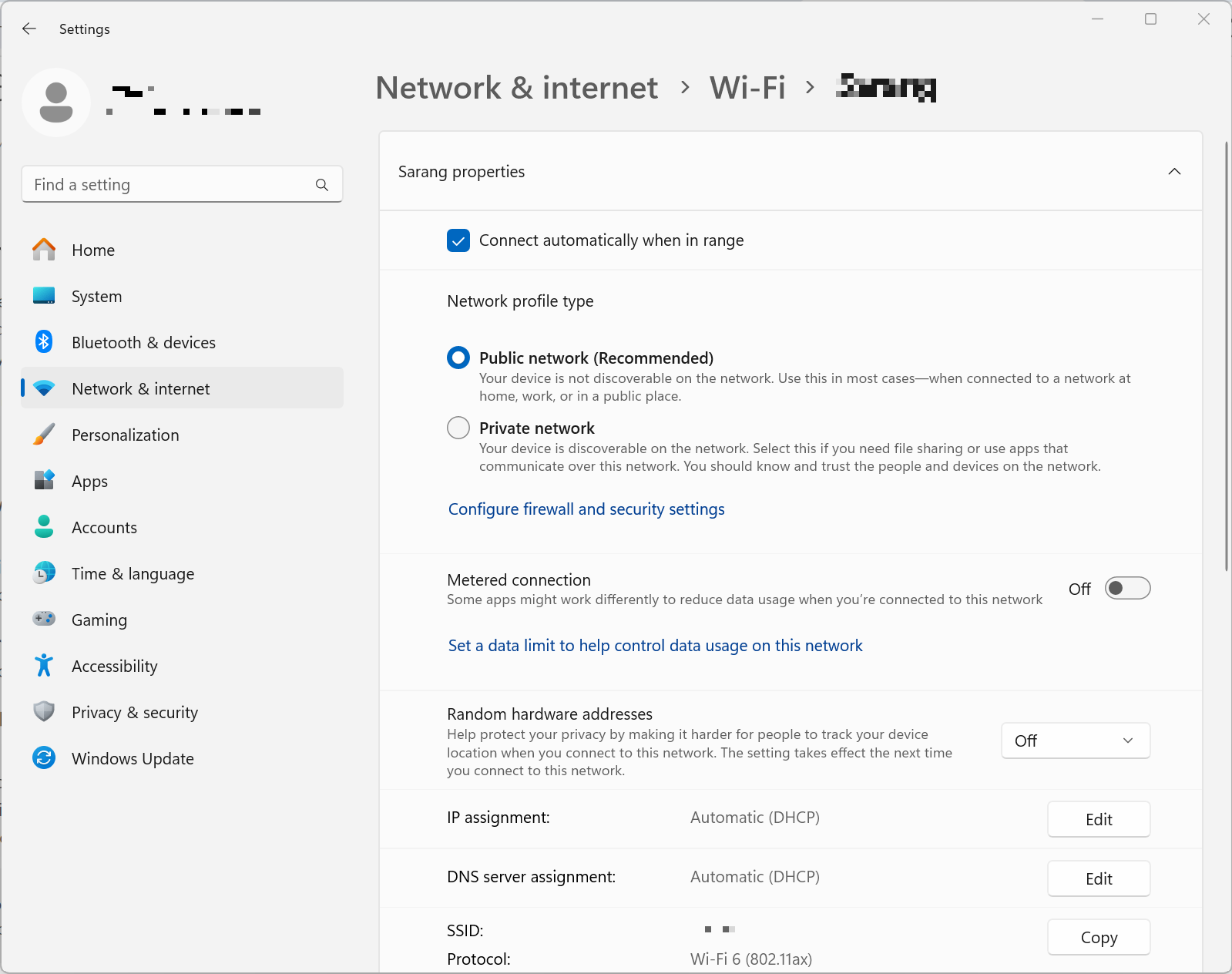Edit the DNS server assignment

(1099, 878)
